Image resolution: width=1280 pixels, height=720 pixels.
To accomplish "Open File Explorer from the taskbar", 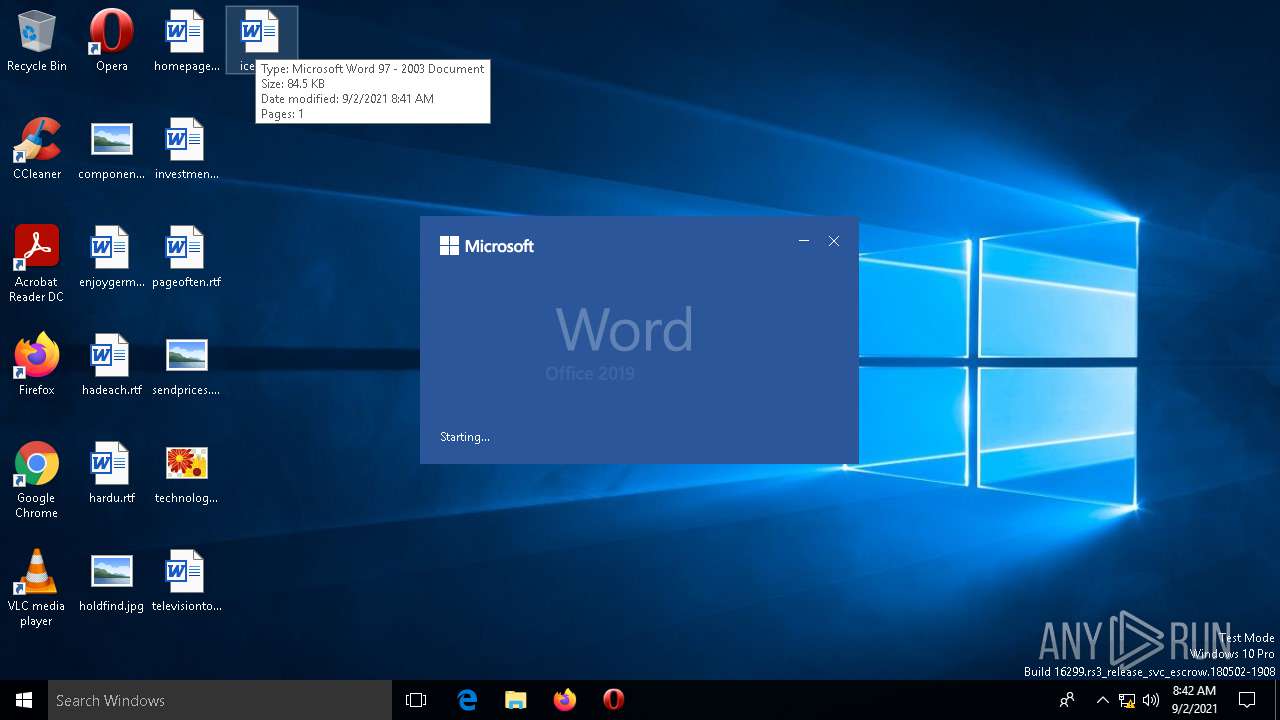I will pos(515,700).
